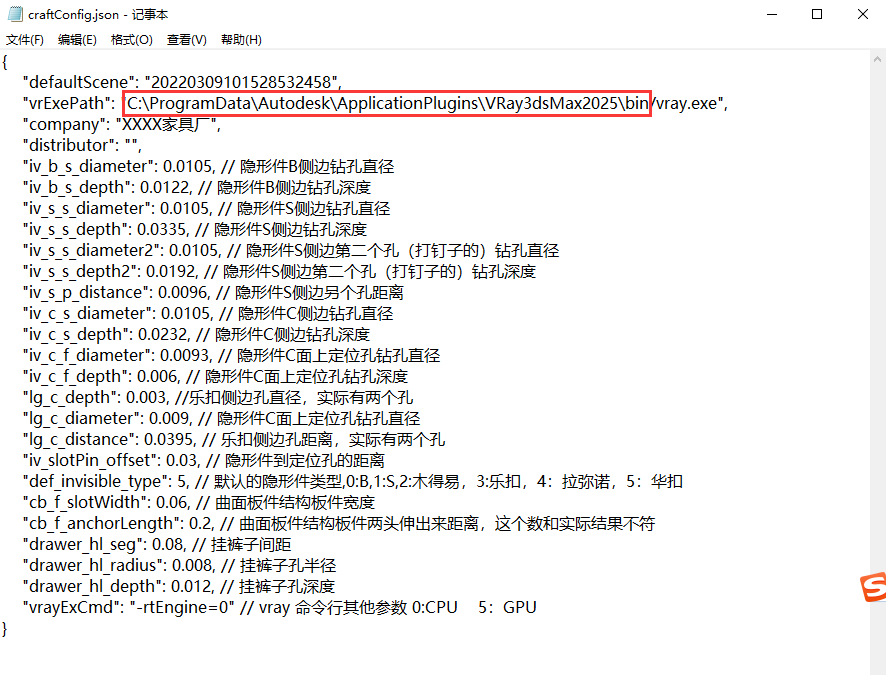Image resolution: width=886 pixels, height=675 pixels.
Task: Click the "iv_slotPin_offset" line
Action: (203, 460)
